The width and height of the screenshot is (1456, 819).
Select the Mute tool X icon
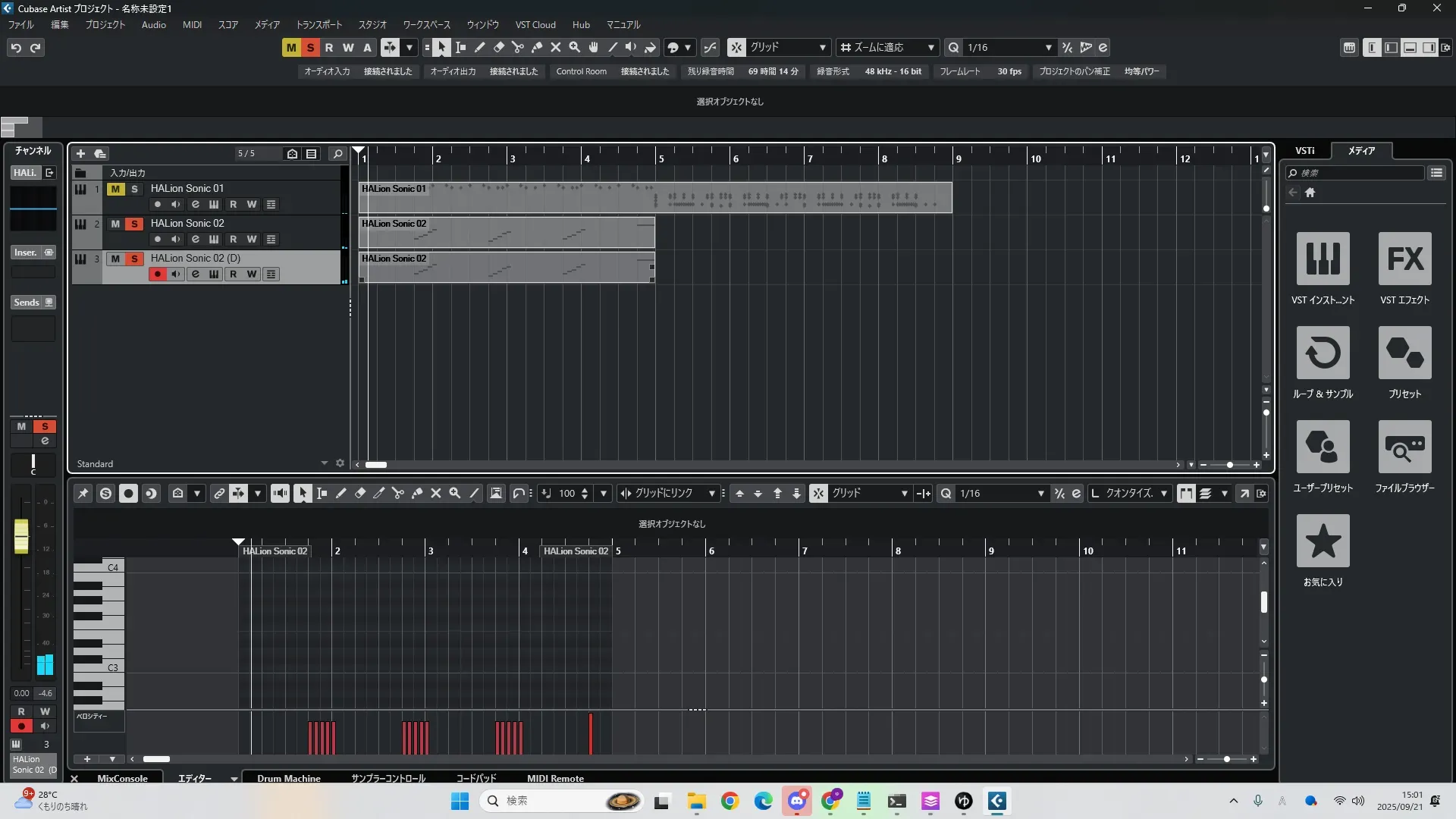(556, 48)
